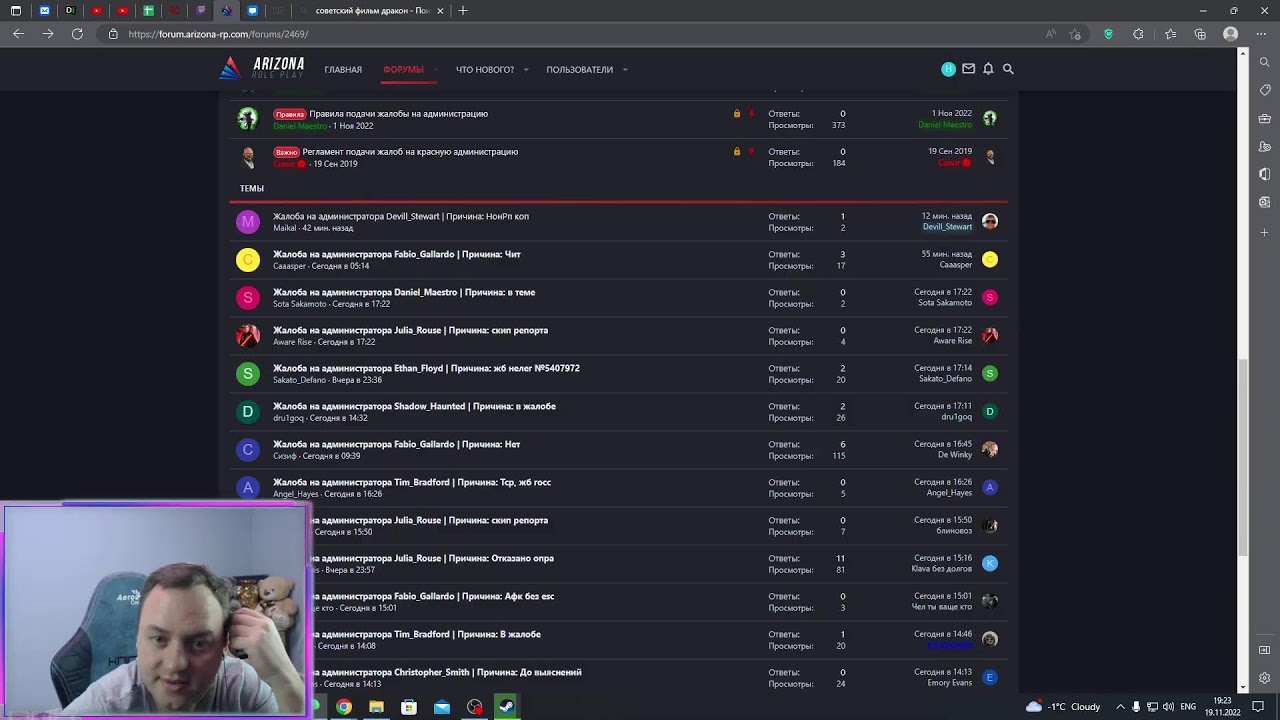Image resolution: width=1280 pixels, height=720 pixels.
Task: Click the green D avatar of dru1goq thread
Action: coord(247,411)
